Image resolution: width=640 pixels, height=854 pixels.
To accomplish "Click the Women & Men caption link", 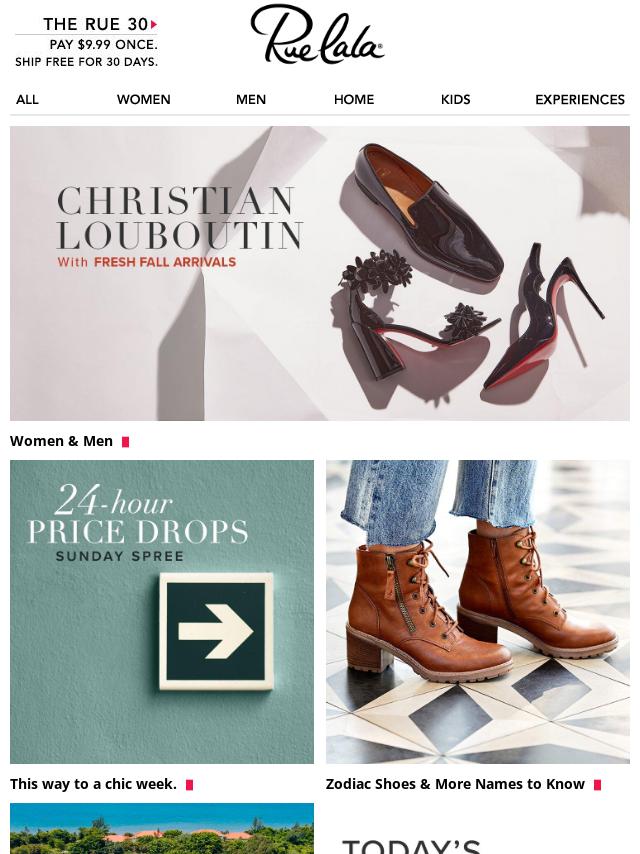I will click(62, 441).
